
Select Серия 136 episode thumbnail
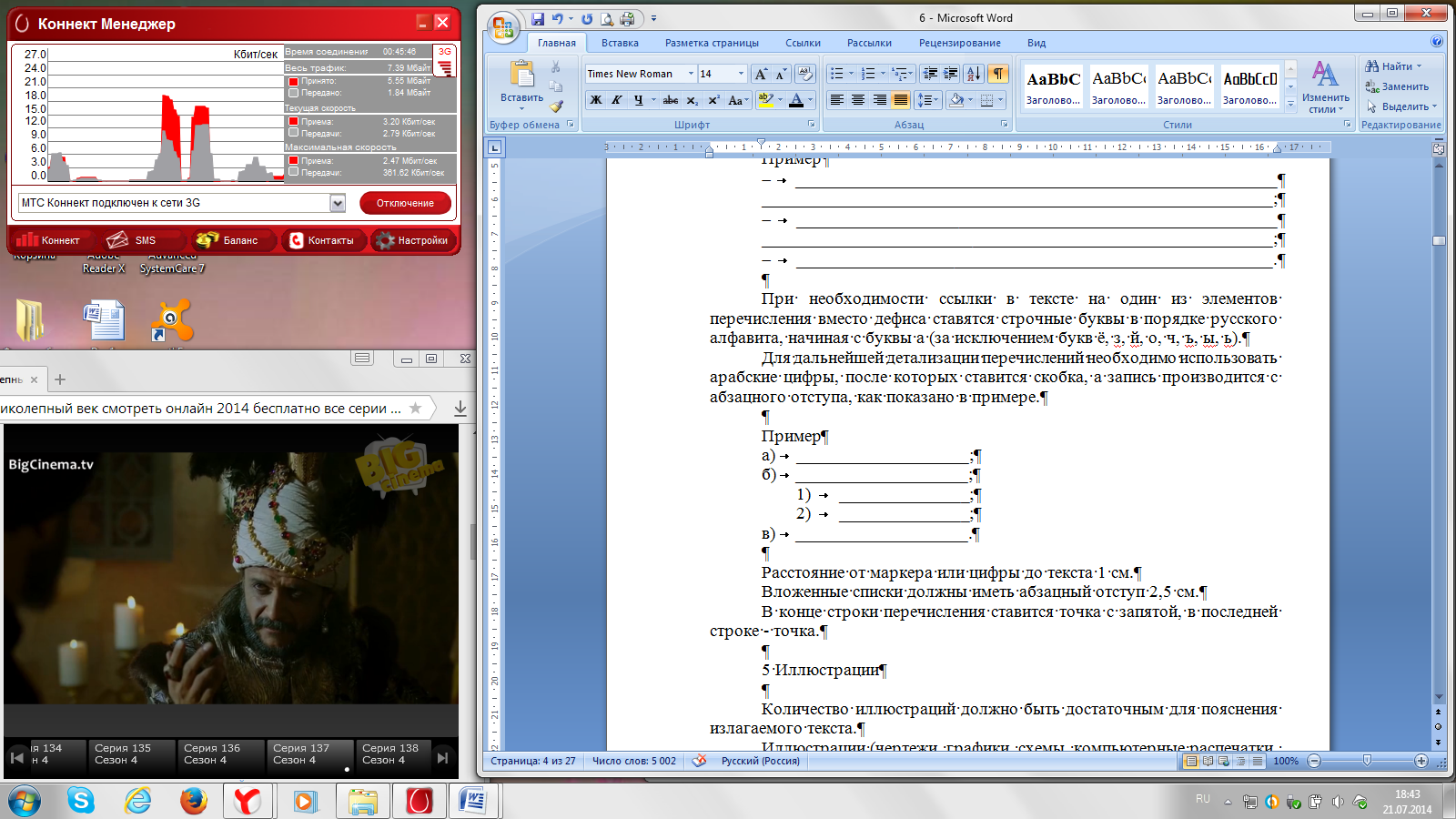[x=219, y=754]
